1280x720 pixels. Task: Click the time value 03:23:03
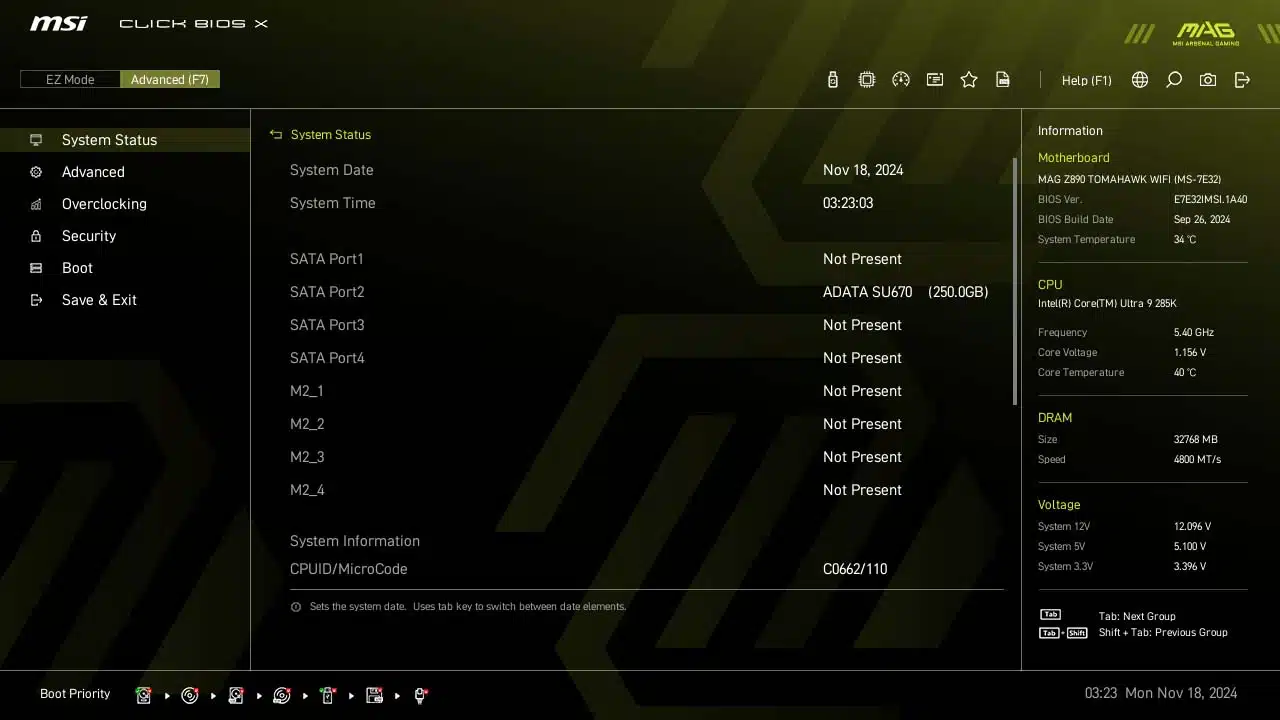coord(848,203)
